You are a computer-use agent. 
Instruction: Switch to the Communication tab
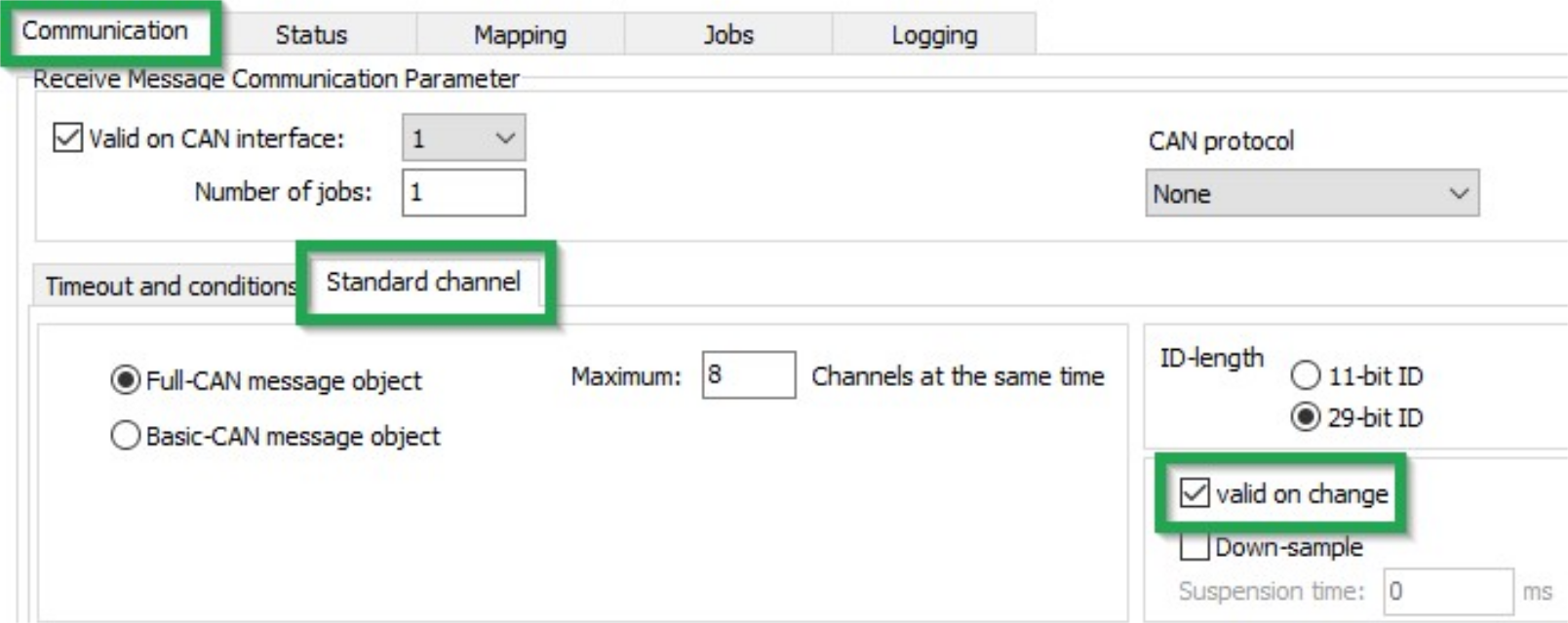pos(105,31)
